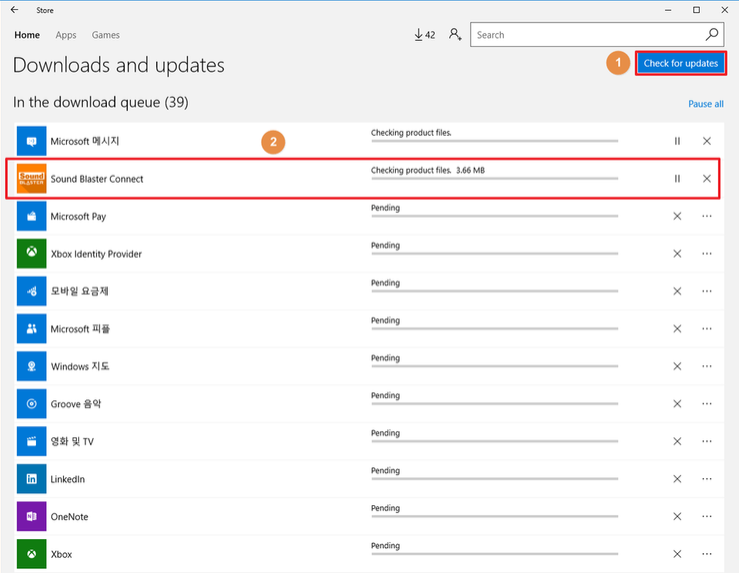
Task: Cancel the Microsoft Pay pending download
Action: (x=677, y=216)
